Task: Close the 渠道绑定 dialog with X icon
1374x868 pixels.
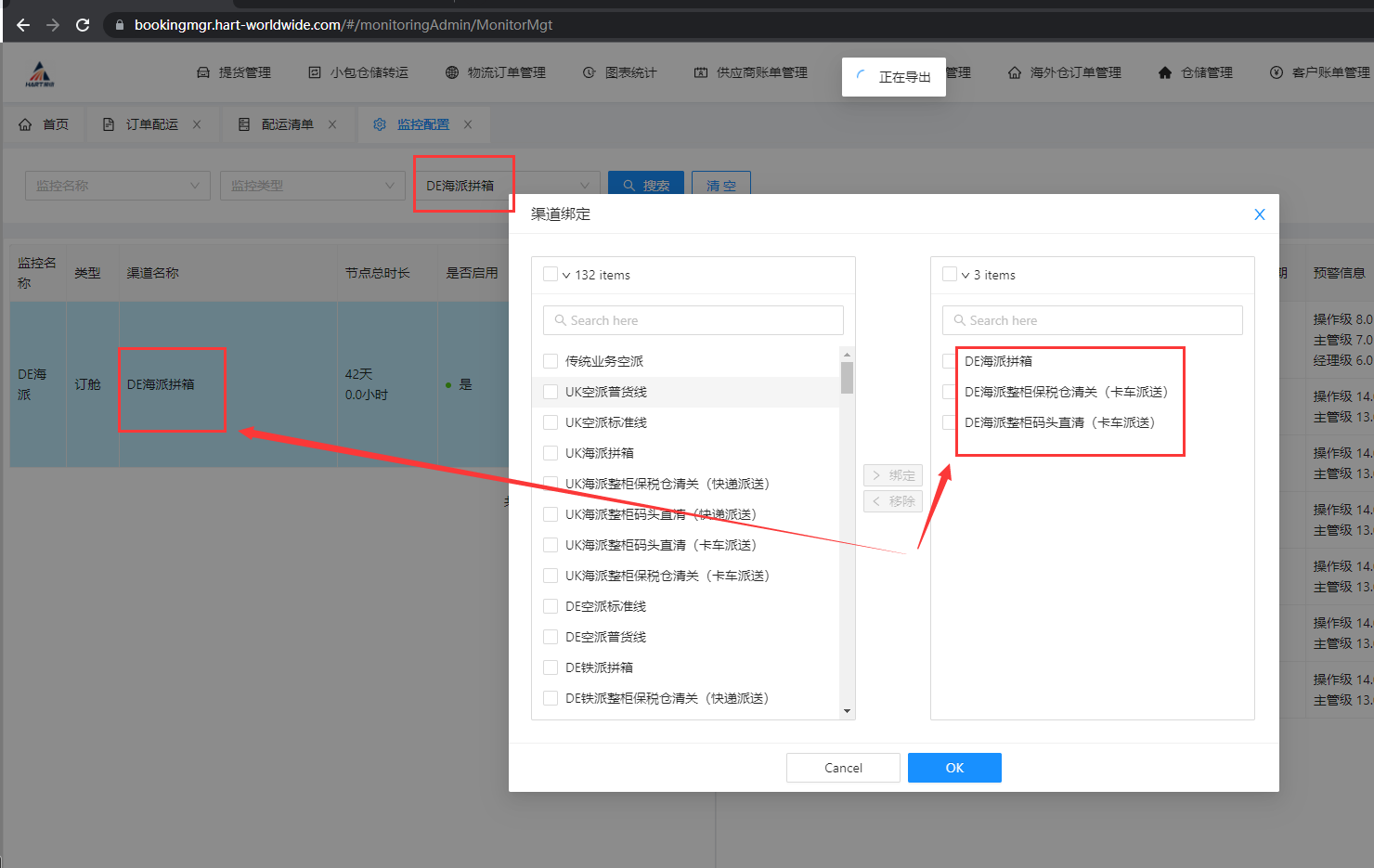Action: click(x=1259, y=214)
